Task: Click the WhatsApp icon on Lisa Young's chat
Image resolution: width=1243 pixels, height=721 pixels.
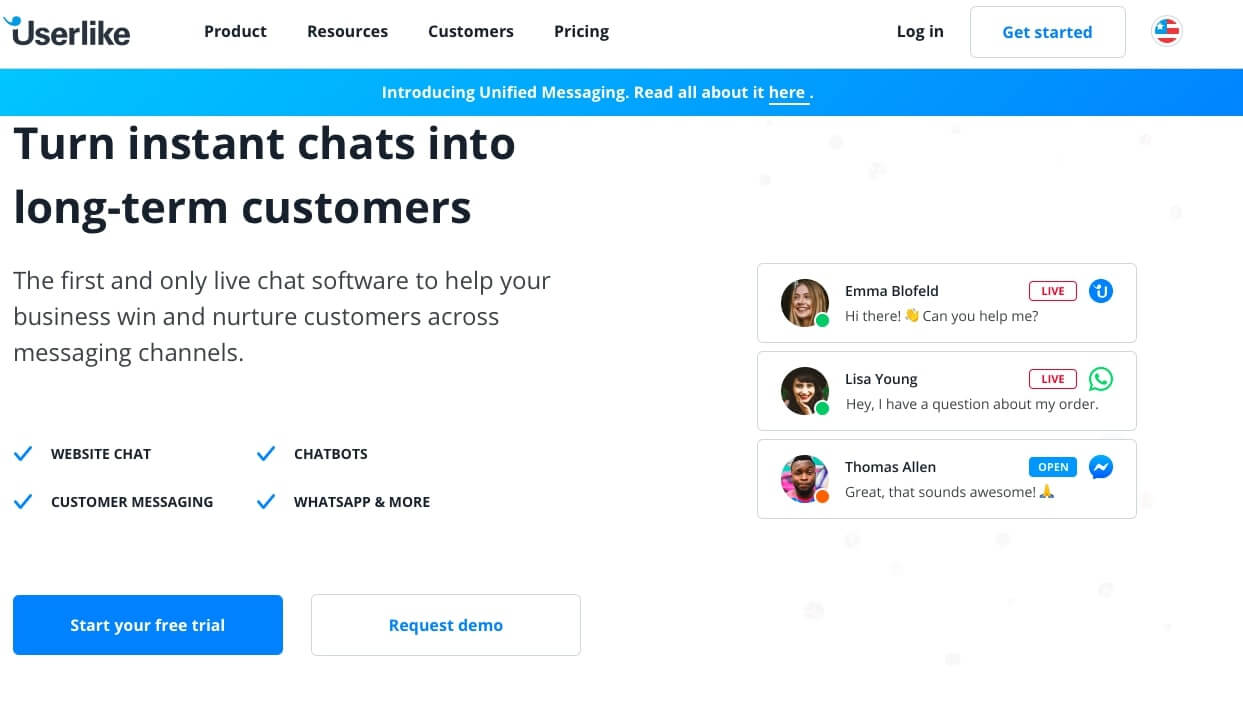Action: 1101,379
